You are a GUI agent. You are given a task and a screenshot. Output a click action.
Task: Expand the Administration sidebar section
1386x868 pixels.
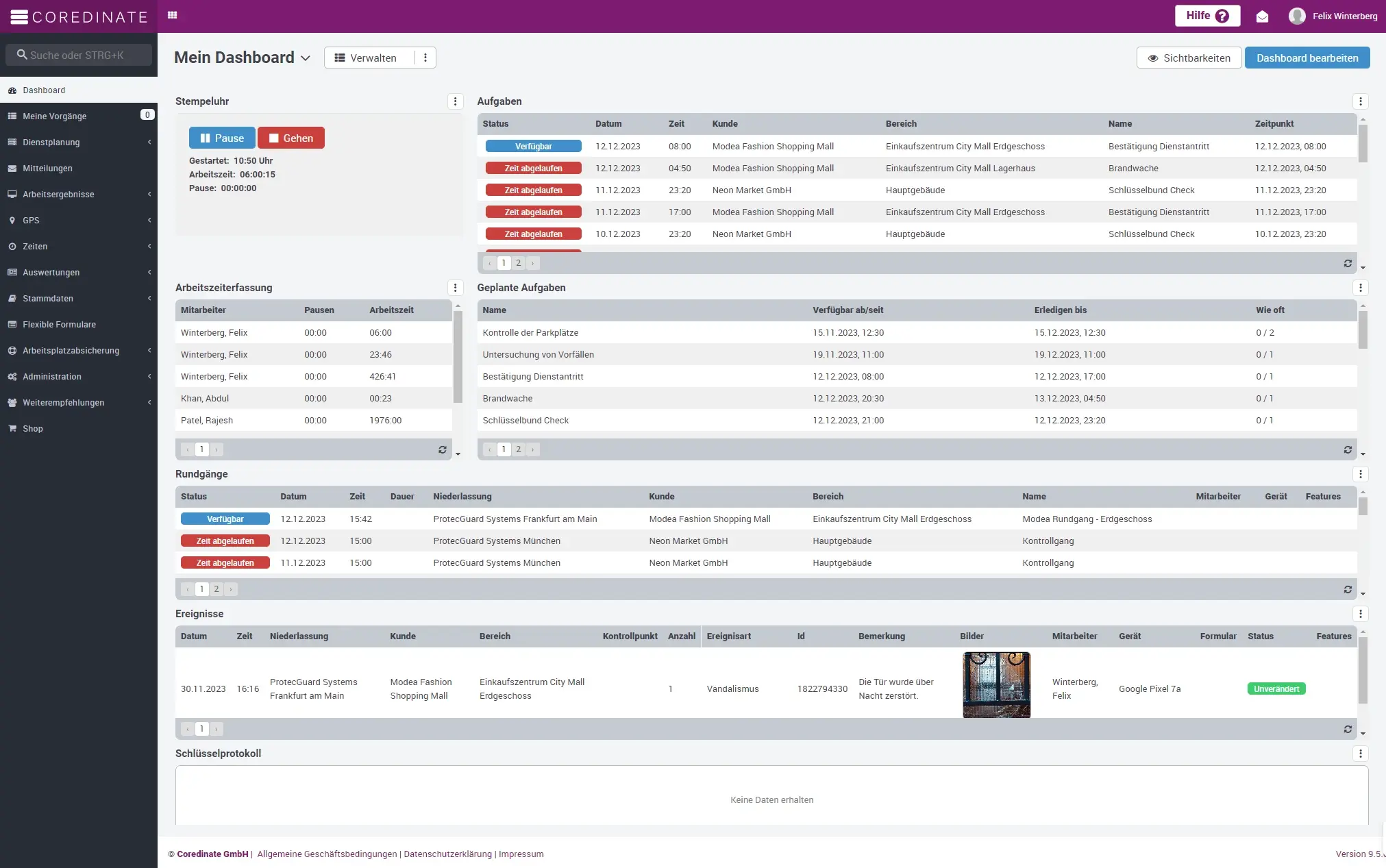51,376
